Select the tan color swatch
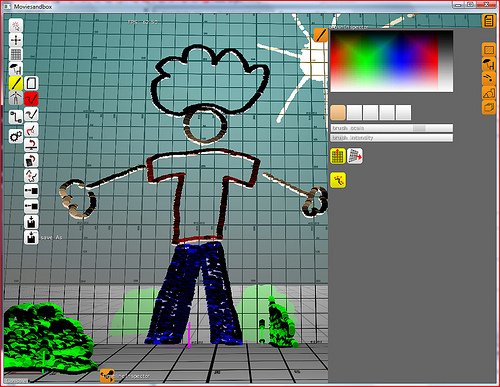 point(338,113)
